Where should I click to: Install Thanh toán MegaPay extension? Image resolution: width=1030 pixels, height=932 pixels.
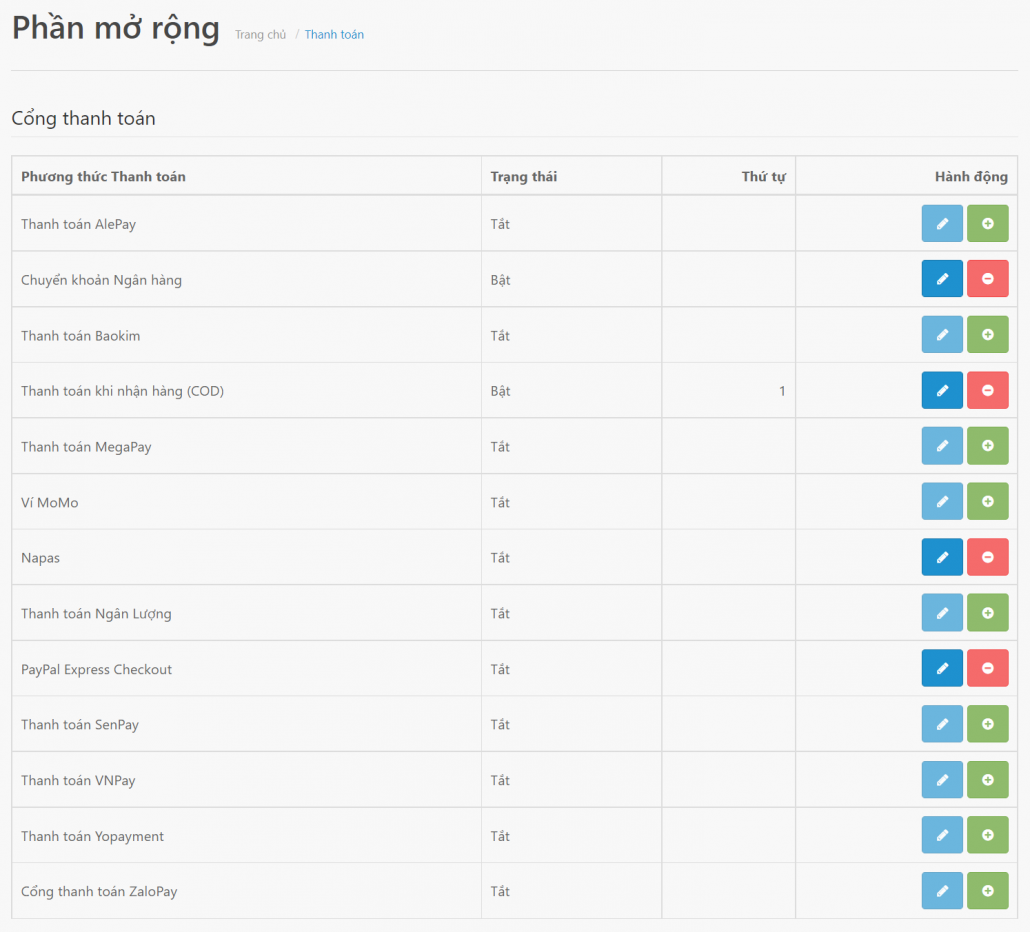coord(987,445)
